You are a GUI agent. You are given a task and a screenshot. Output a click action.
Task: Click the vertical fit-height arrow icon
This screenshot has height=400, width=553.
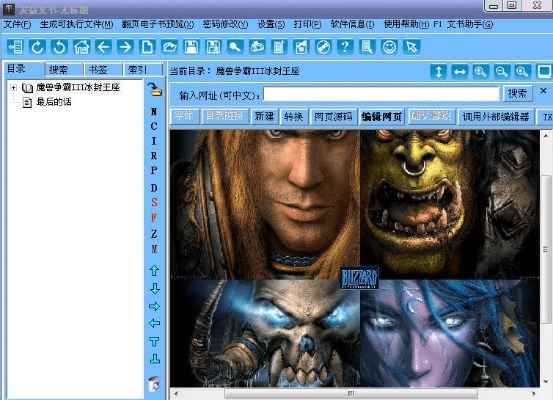pos(438,72)
